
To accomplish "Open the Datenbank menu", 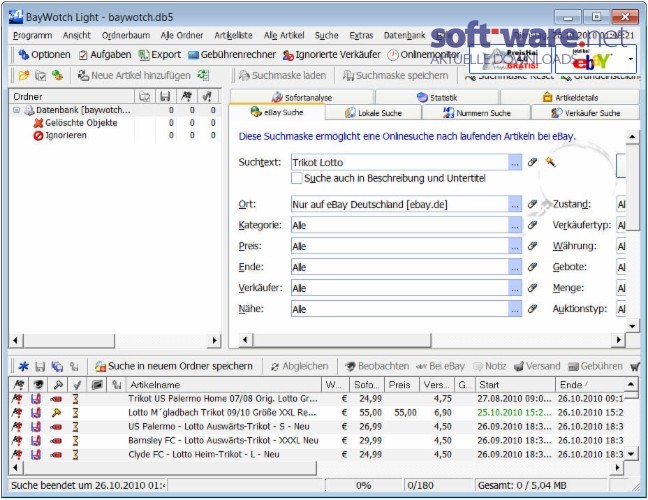I will tap(405, 36).
